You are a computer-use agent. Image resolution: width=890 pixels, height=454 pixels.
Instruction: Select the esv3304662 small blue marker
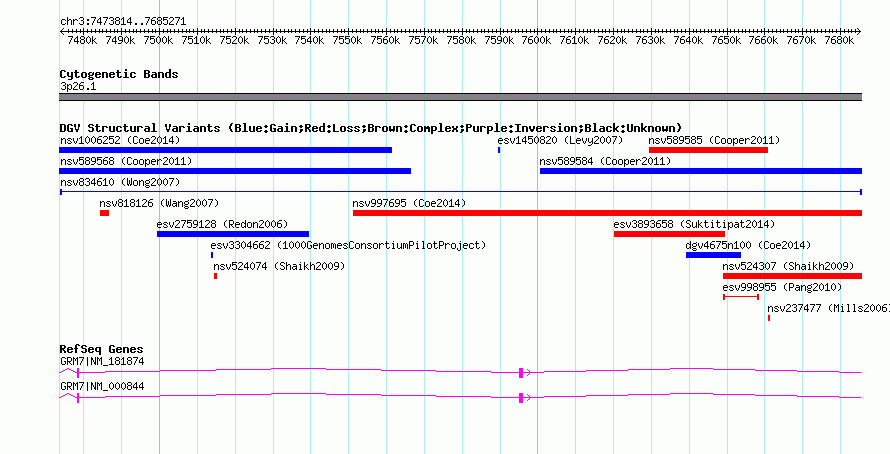(x=212, y=255)
